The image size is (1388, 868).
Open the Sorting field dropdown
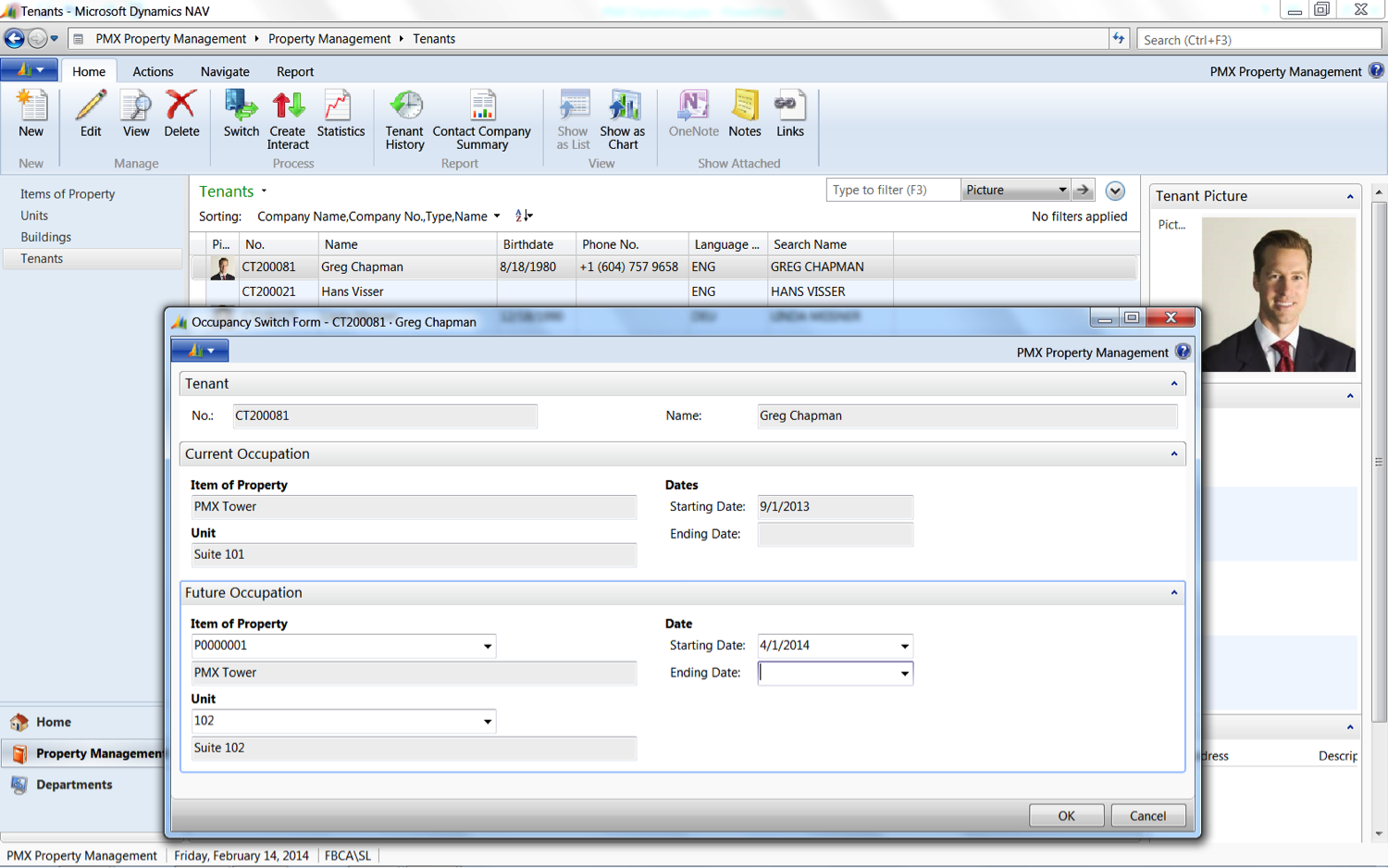point(497,217)
